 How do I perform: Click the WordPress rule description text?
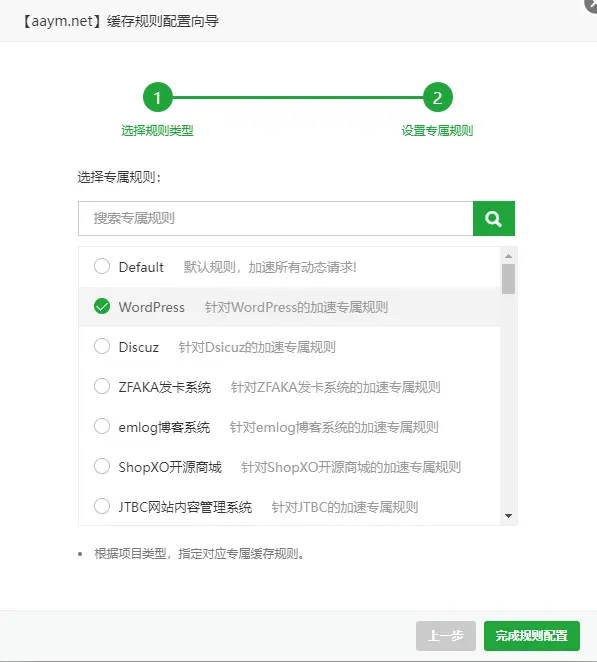point(296,307)
